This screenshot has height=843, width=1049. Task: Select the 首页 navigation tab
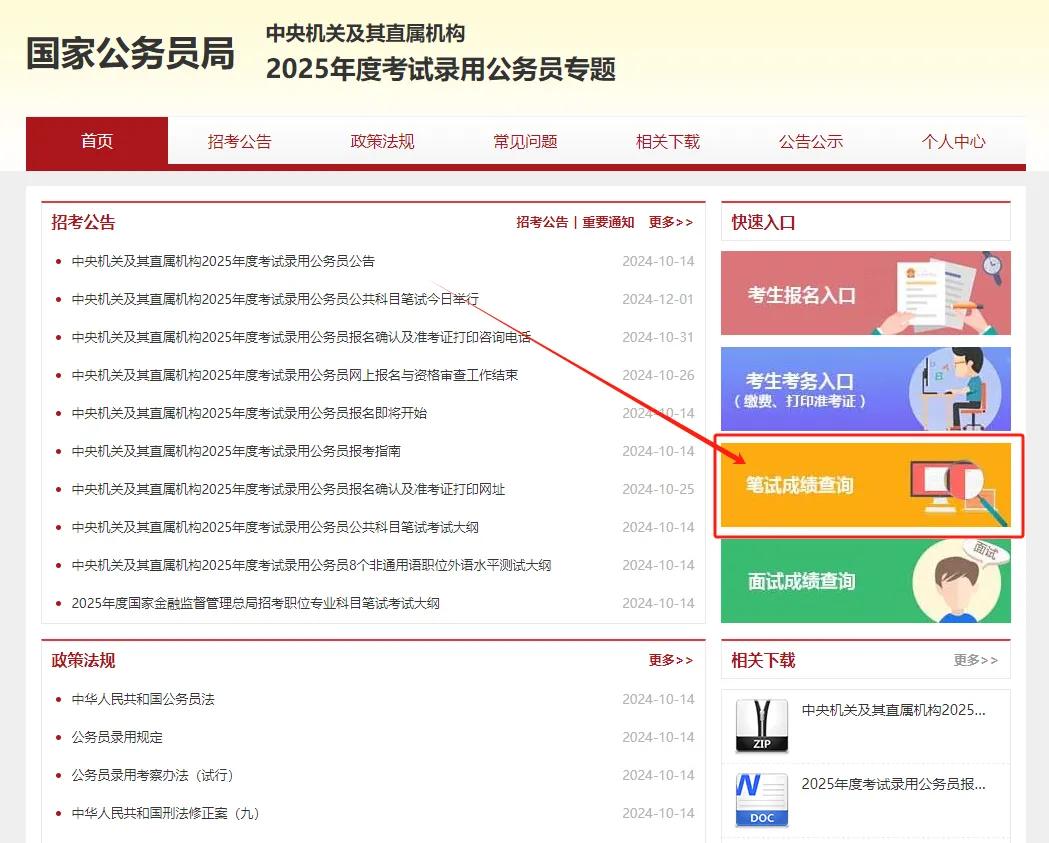96,142
